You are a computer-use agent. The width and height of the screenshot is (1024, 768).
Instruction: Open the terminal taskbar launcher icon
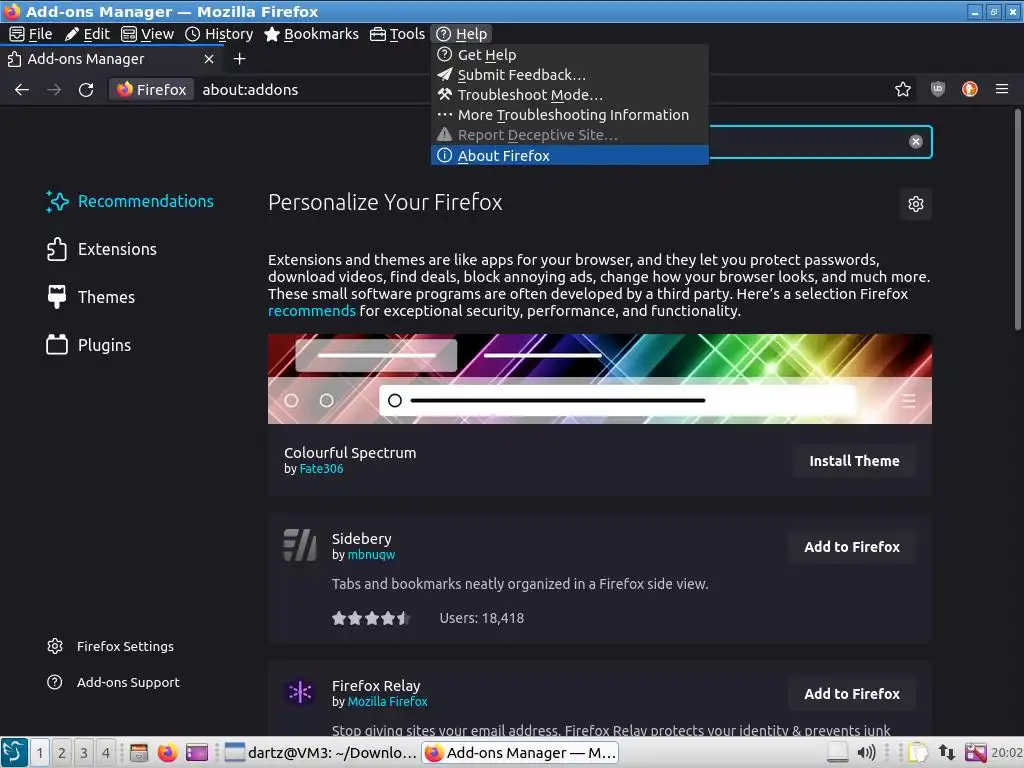point(197,752)
